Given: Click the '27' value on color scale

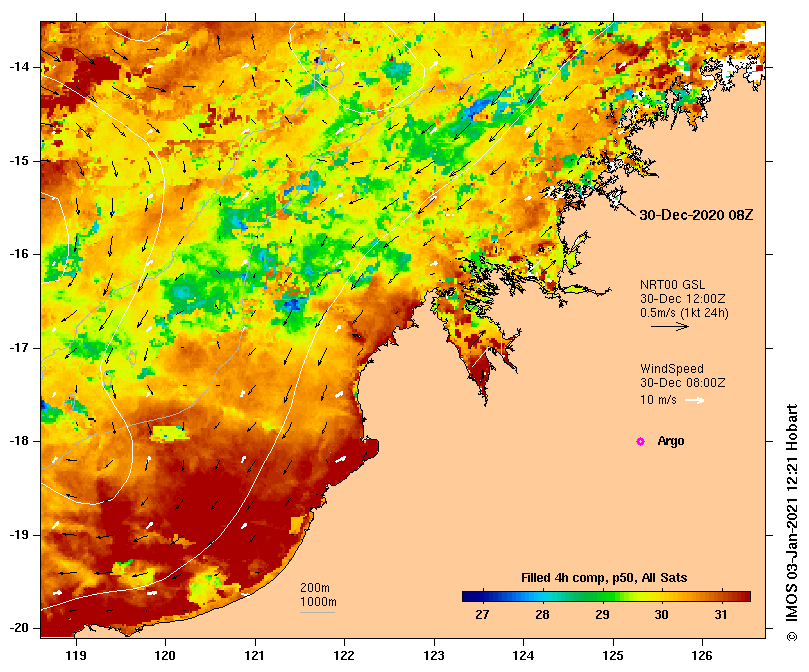Looking at the screenshot, I should coord(482,615).
